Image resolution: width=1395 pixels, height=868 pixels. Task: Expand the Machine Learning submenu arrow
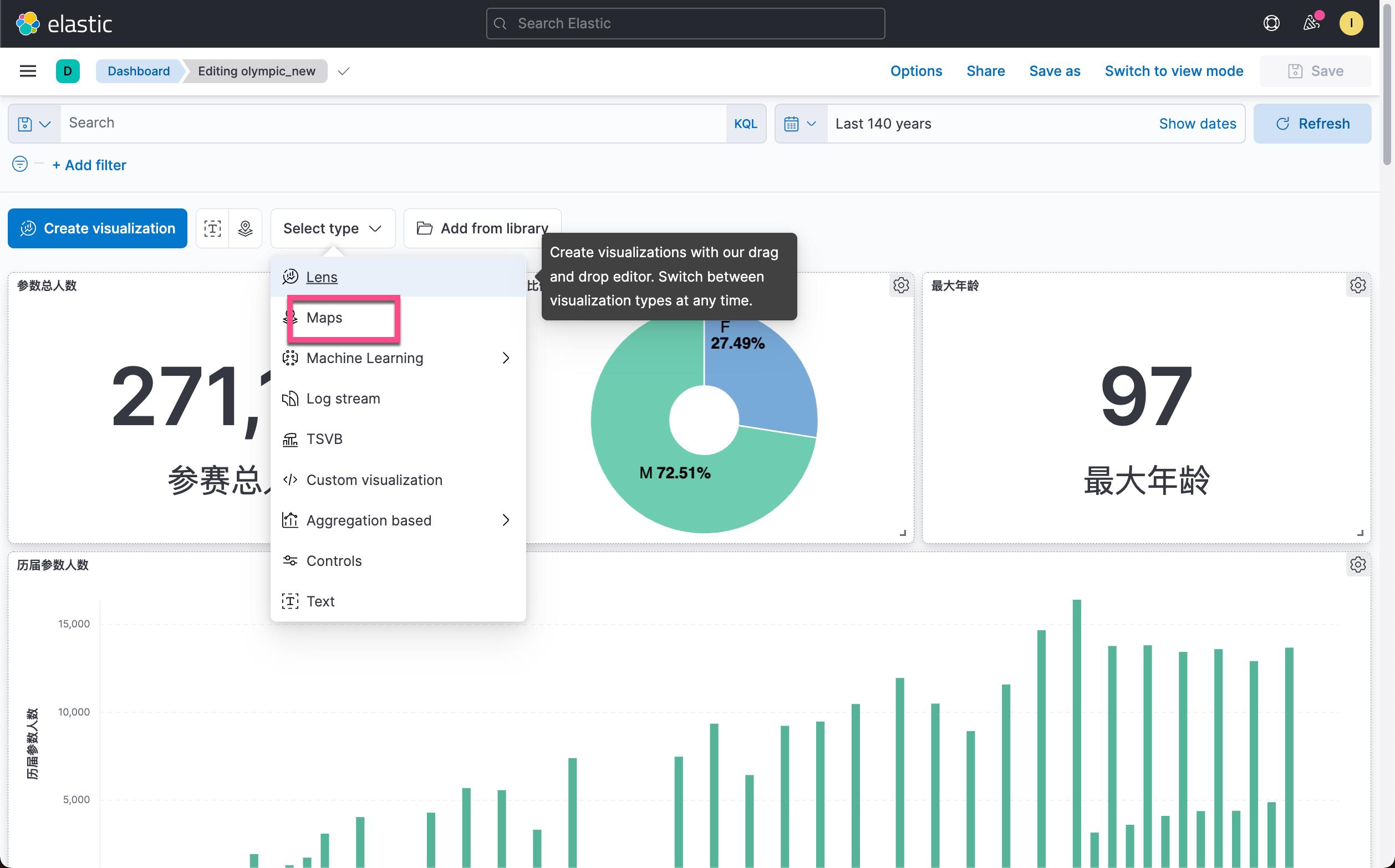point(505,358)
